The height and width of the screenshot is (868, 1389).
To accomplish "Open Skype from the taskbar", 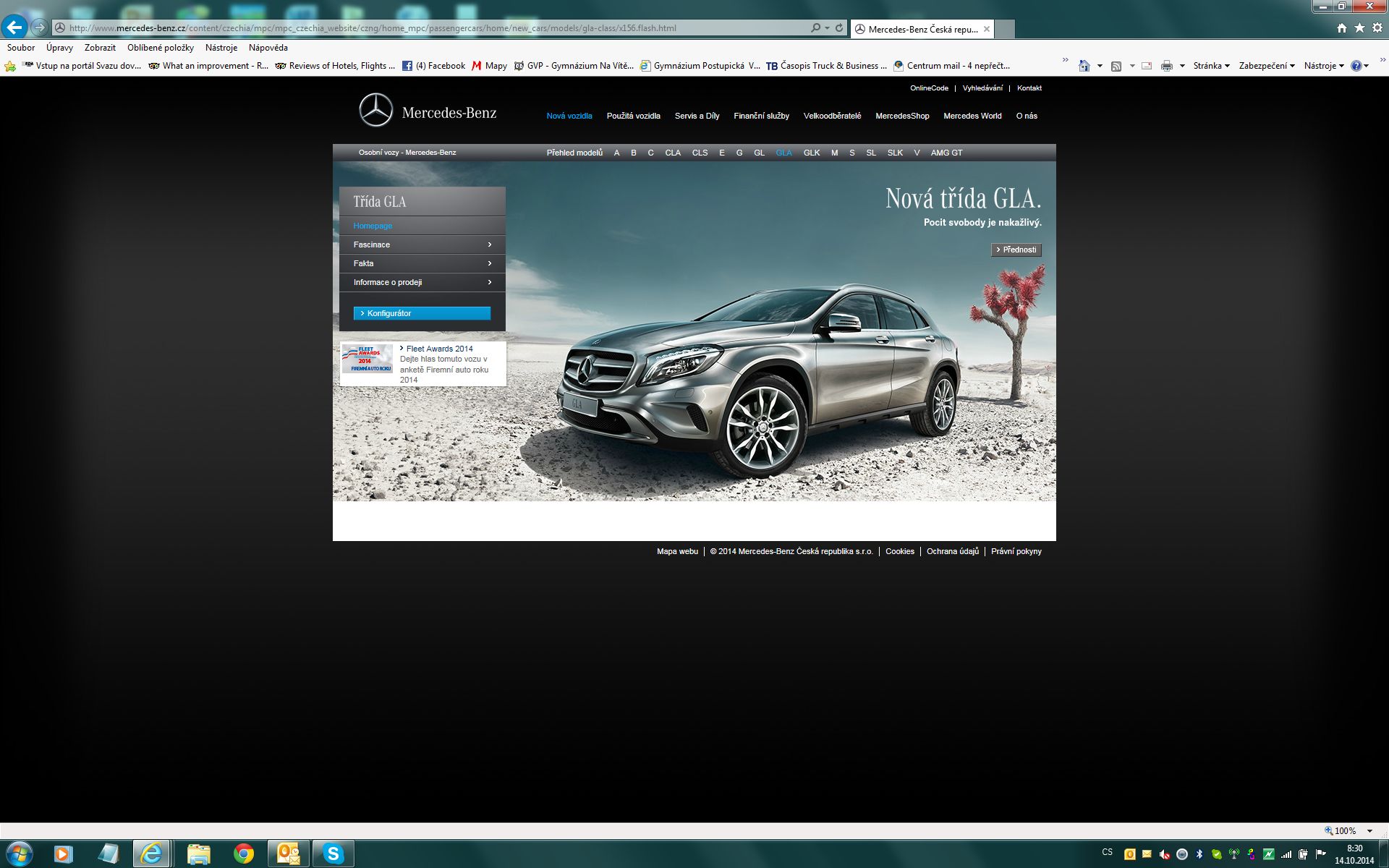I will coord(334,854).
